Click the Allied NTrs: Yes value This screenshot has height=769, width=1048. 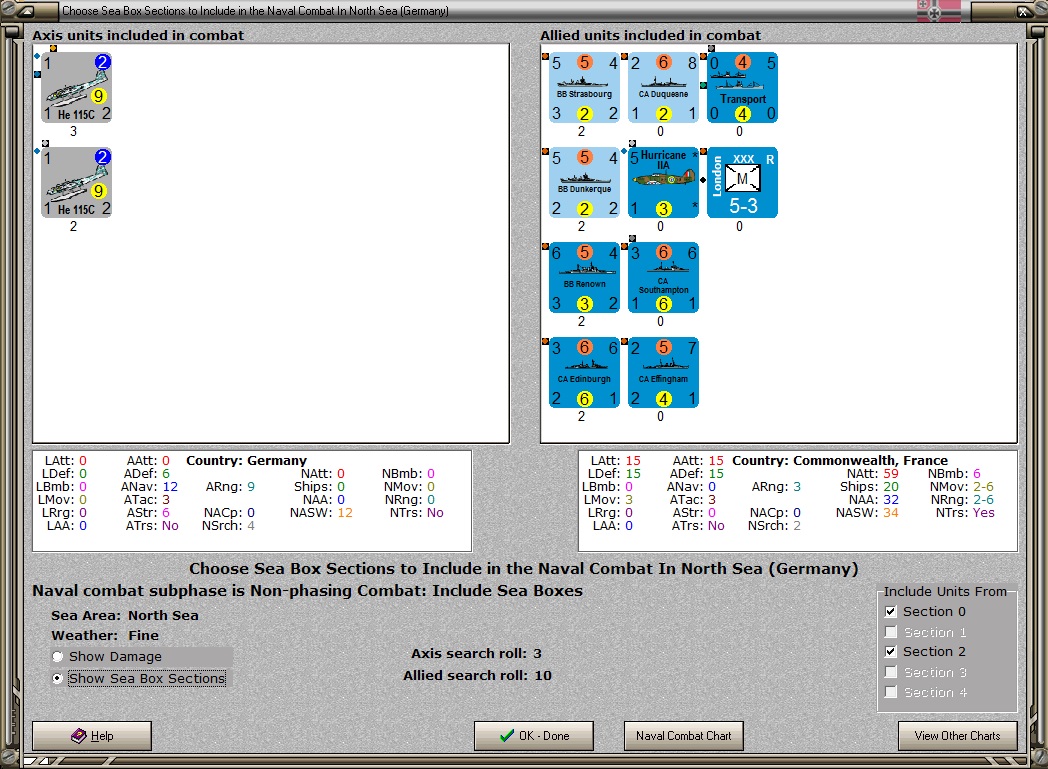(x=983, y=512)
